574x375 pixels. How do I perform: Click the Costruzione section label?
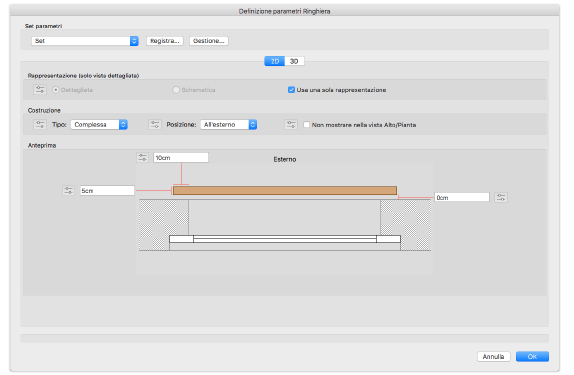[x=44, y=110]
